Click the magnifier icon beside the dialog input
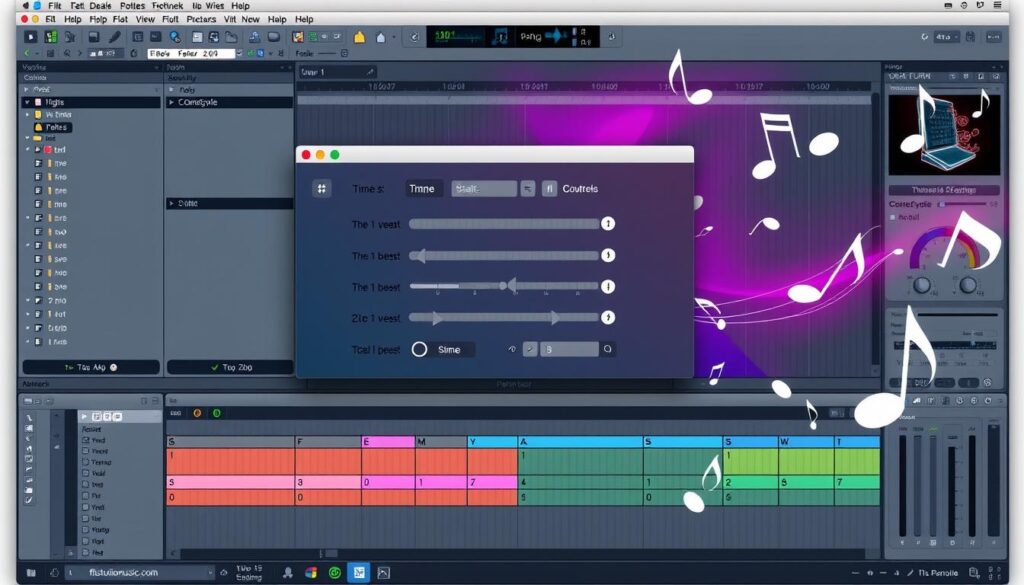 (x=607, y=349)
